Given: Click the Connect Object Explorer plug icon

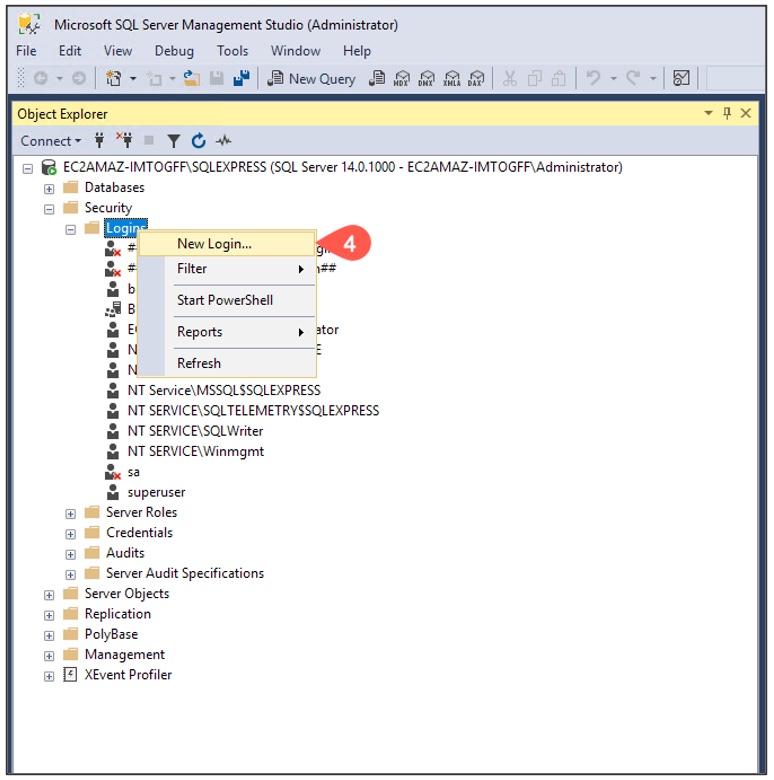Looking at the screenshot, I should point(99,141).
